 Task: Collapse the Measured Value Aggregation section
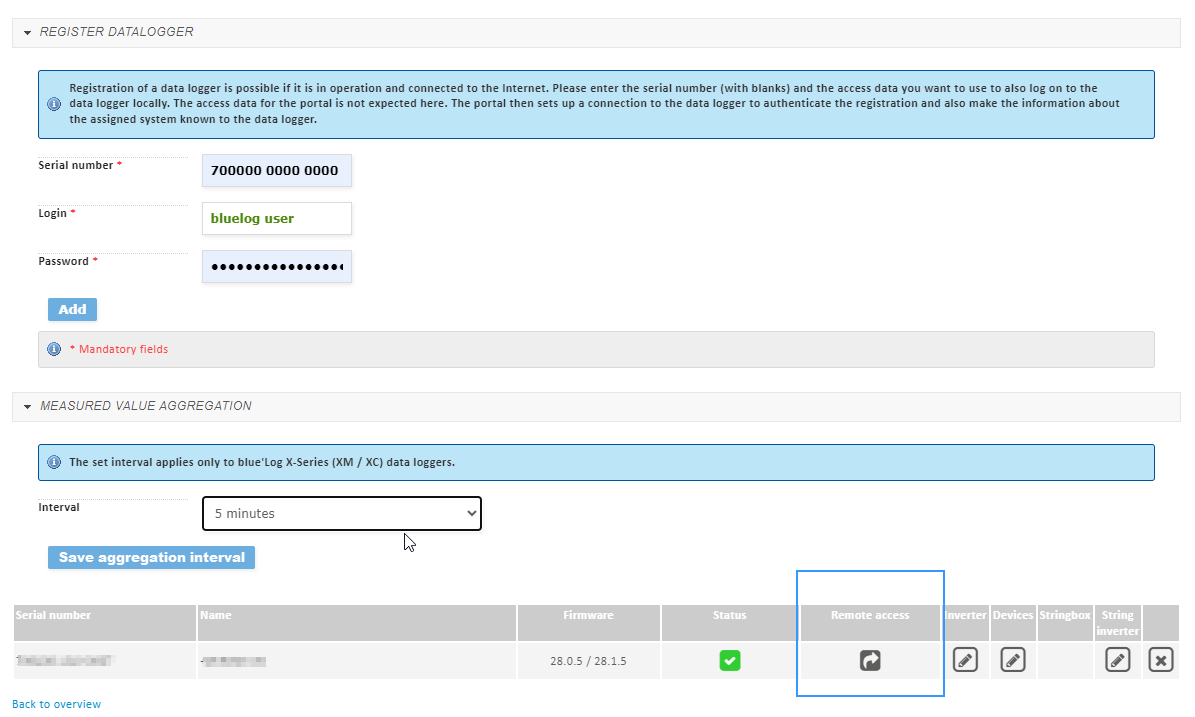26,406
